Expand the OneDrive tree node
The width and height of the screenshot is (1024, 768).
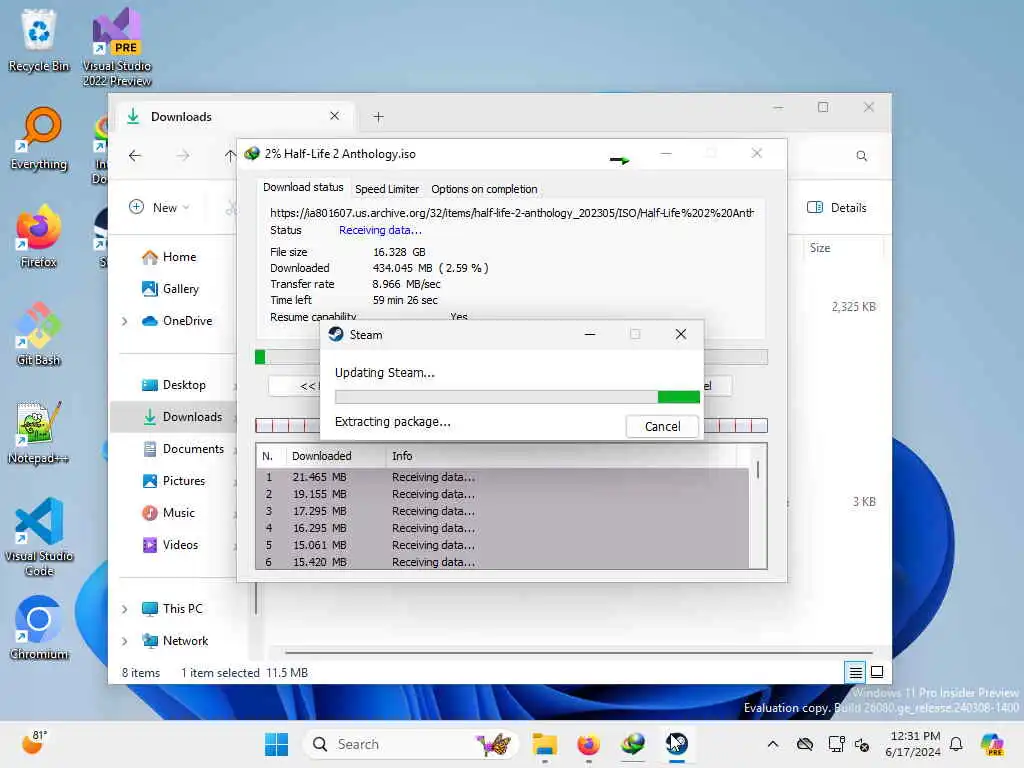point(124,321)
